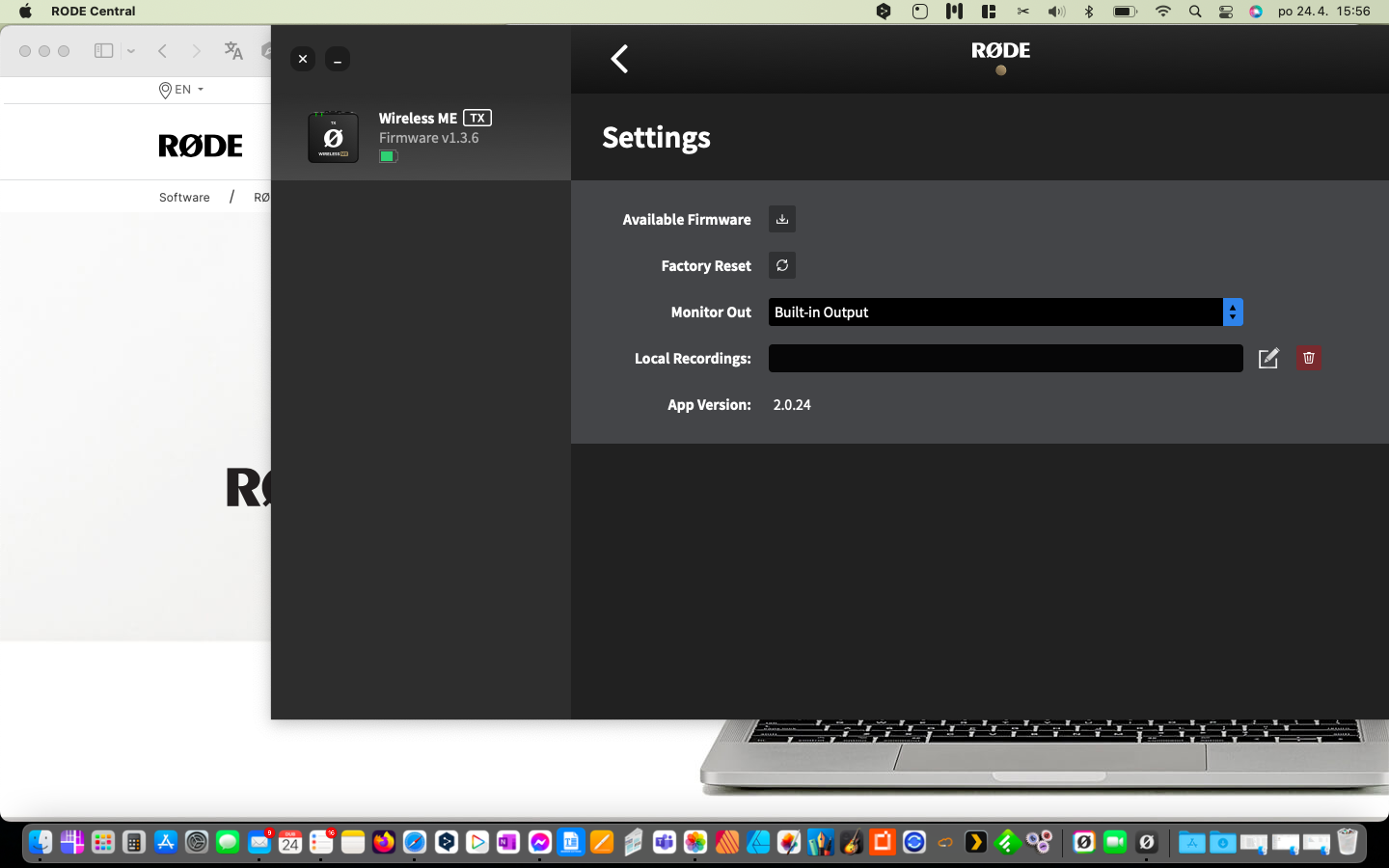This screenshot has height=868, width=1389.
Task: Open Photos from the Dock
Action: pos(695,842)
